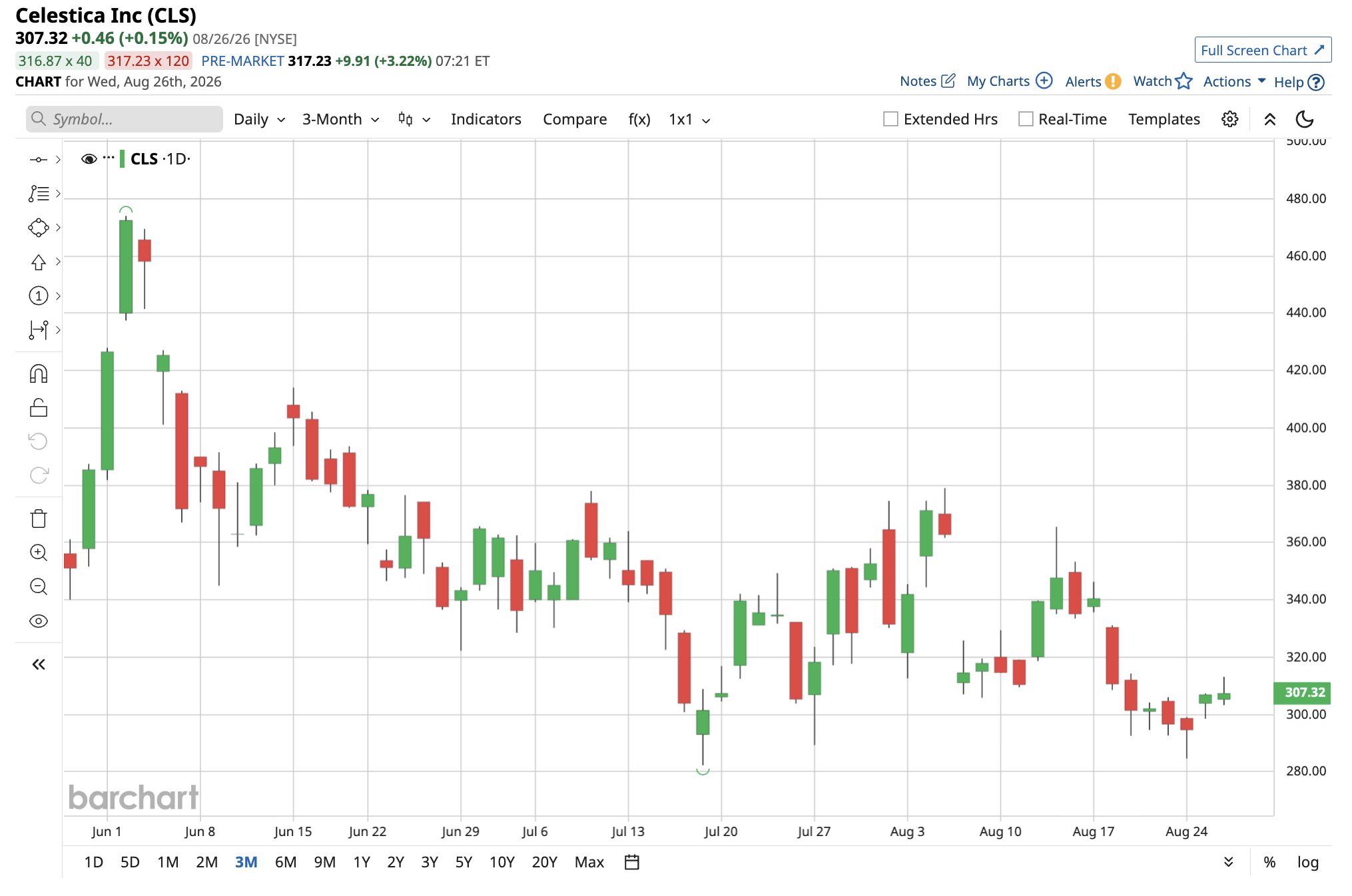Open the Full Screen Chart
The width and height of the screenshot is (1352, 896).
(1263, 50)
